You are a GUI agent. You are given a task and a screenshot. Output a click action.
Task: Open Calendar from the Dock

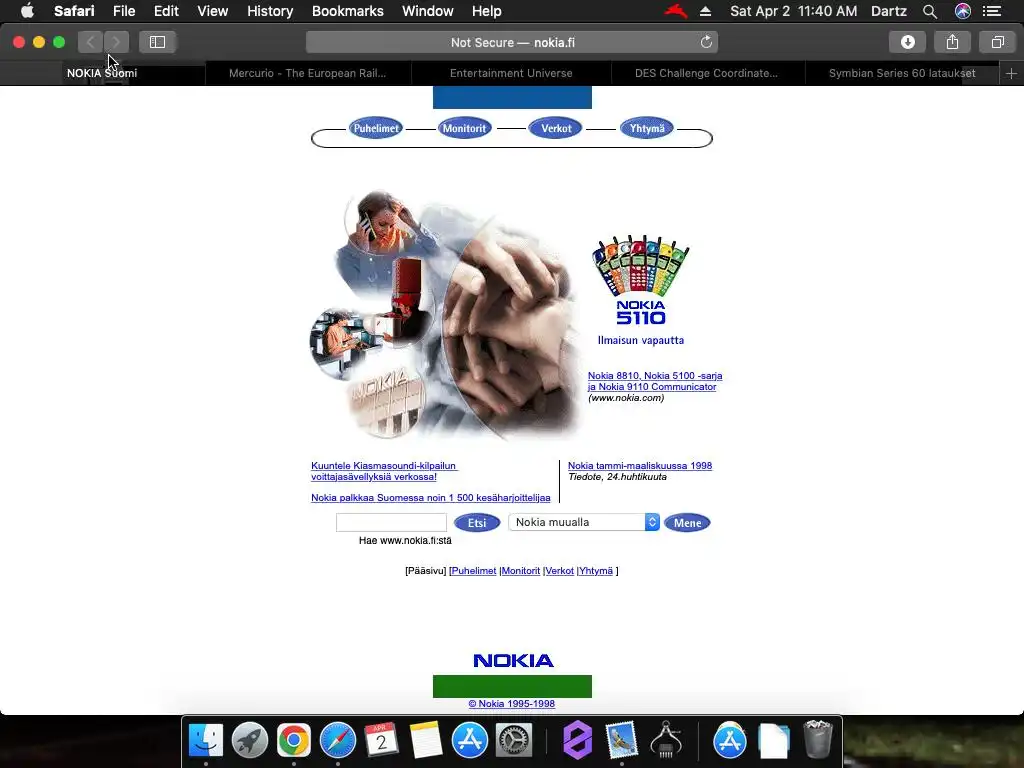pos(381,740)
